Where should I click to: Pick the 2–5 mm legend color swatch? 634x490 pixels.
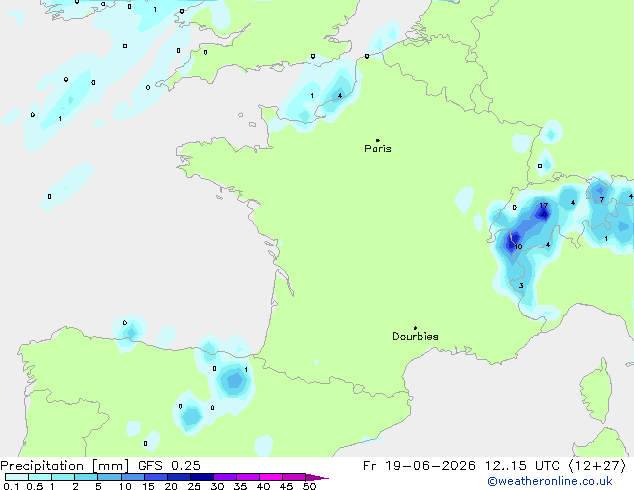pos(86,477)
